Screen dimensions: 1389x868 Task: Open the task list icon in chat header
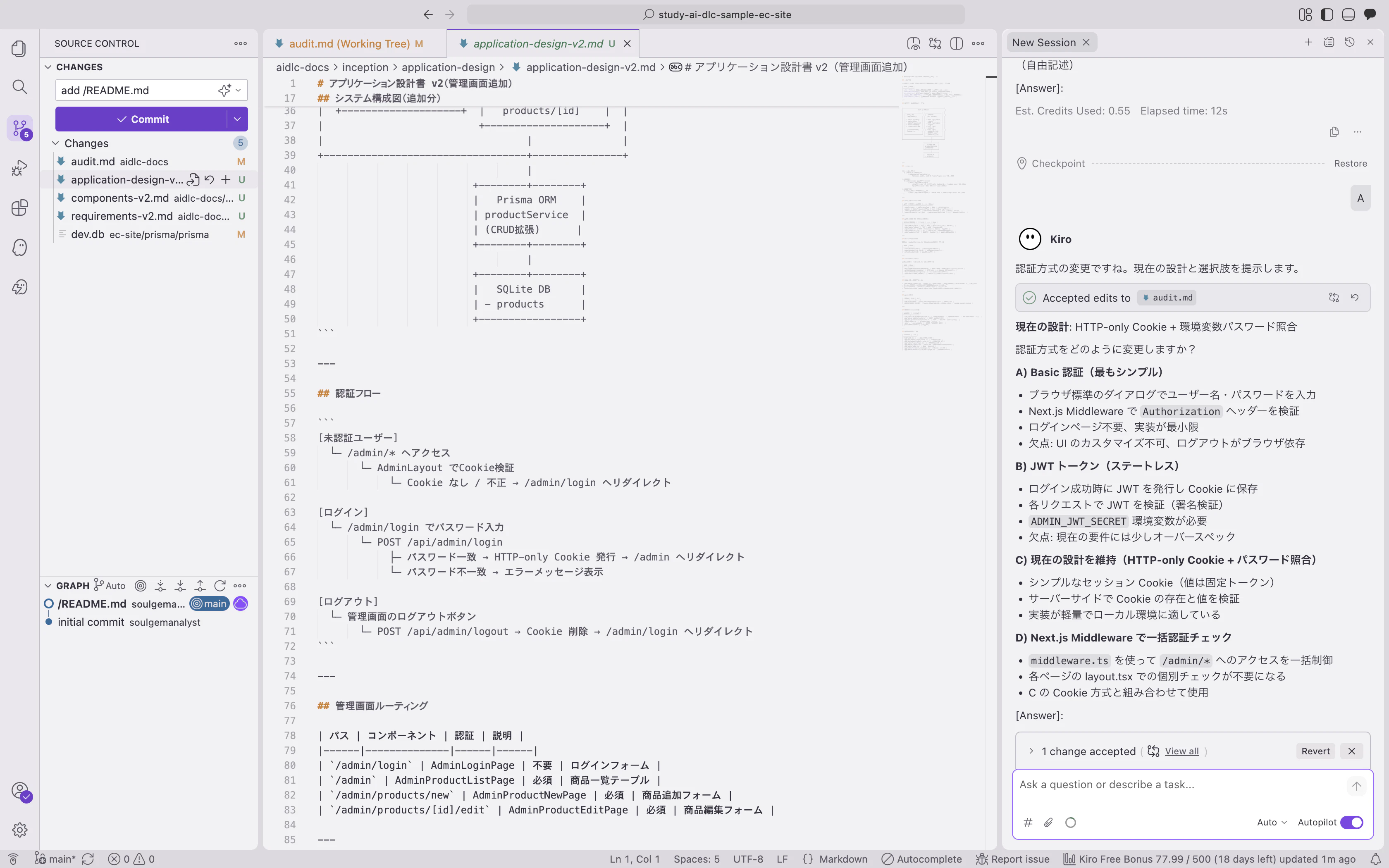1329,43
